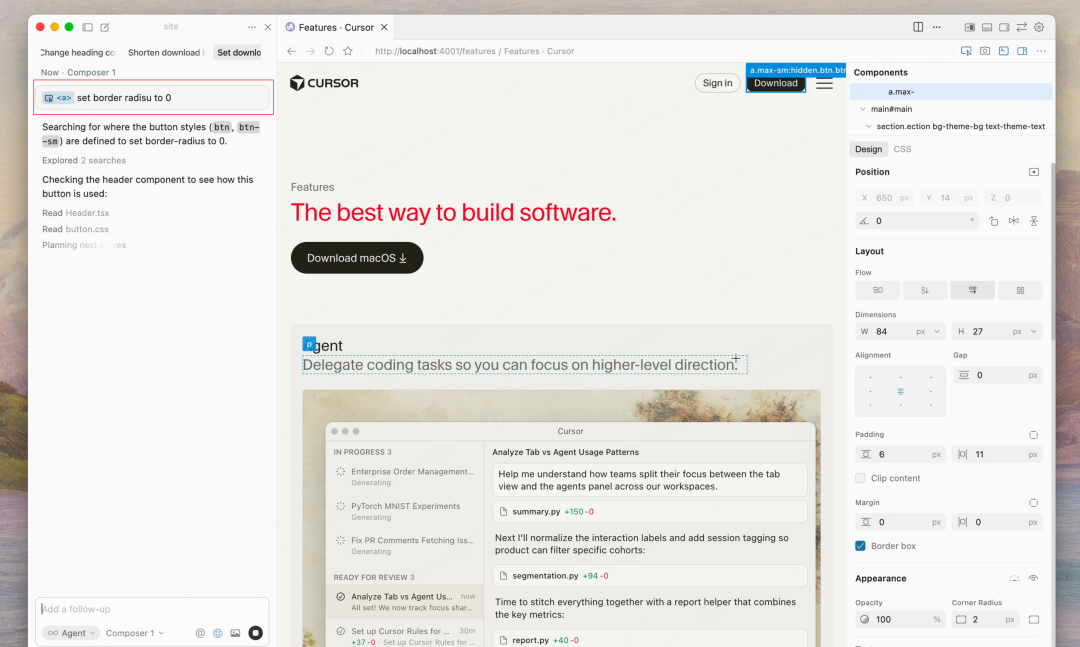Flip element vertically icon
Image resolution: width=1080 pixels, height=647 pixels.
(1034, 221)
